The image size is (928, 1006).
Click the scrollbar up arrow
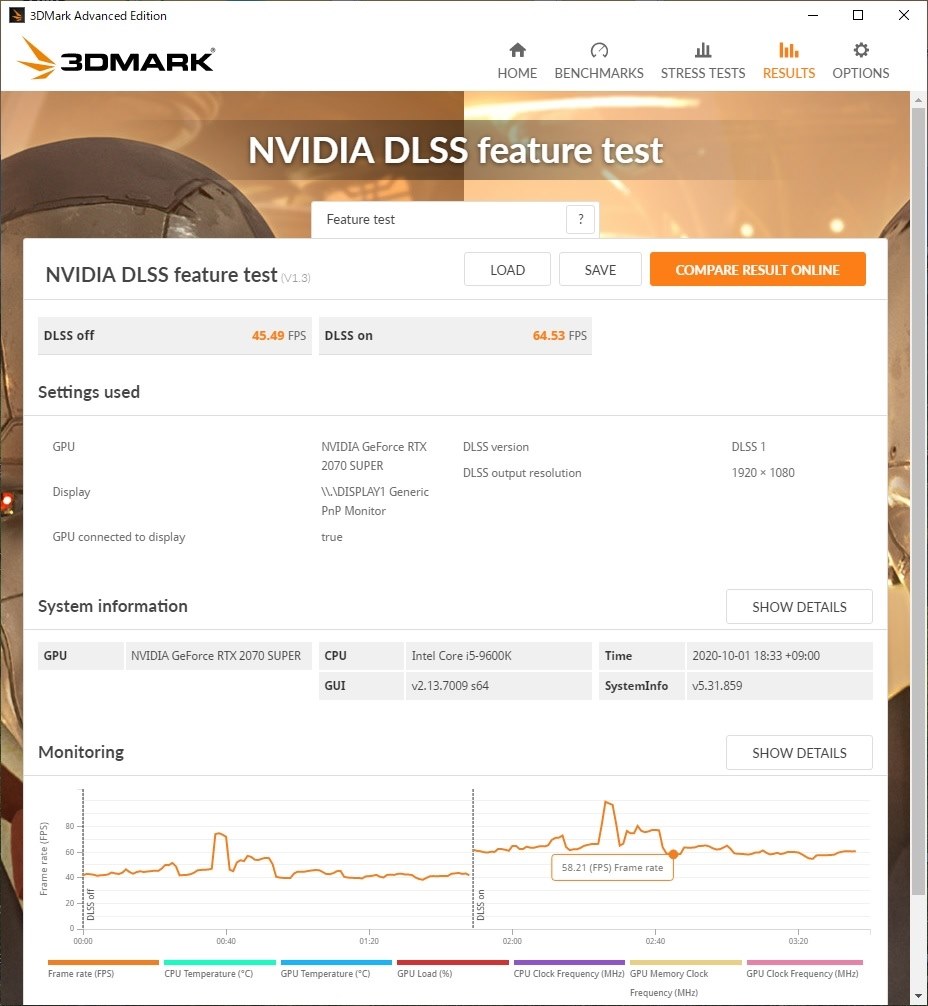tap(918, 100)
